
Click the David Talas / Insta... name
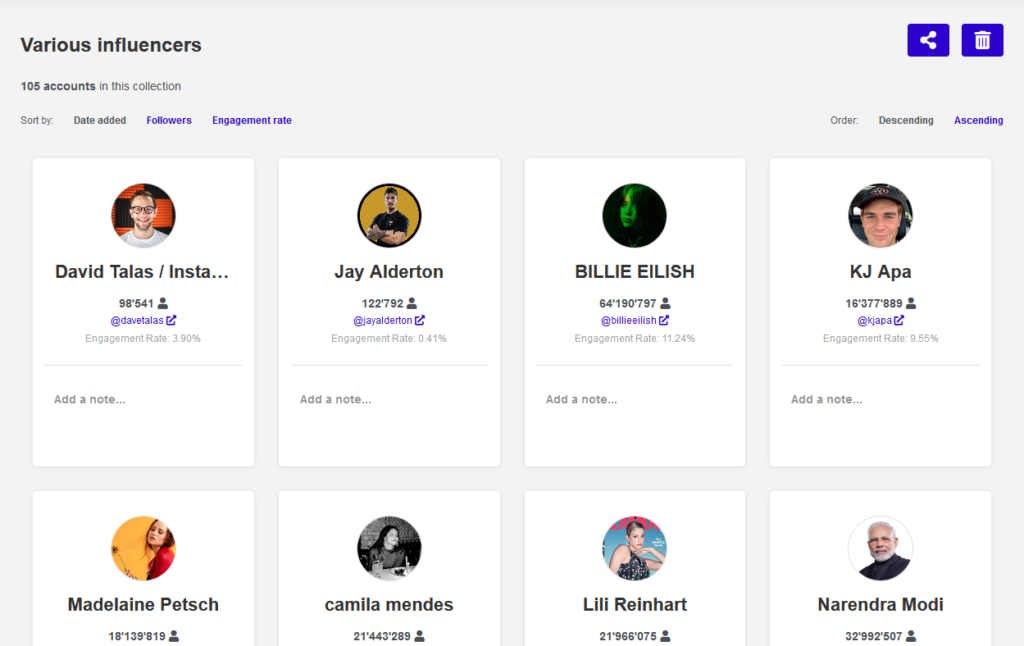coord(142,272)
